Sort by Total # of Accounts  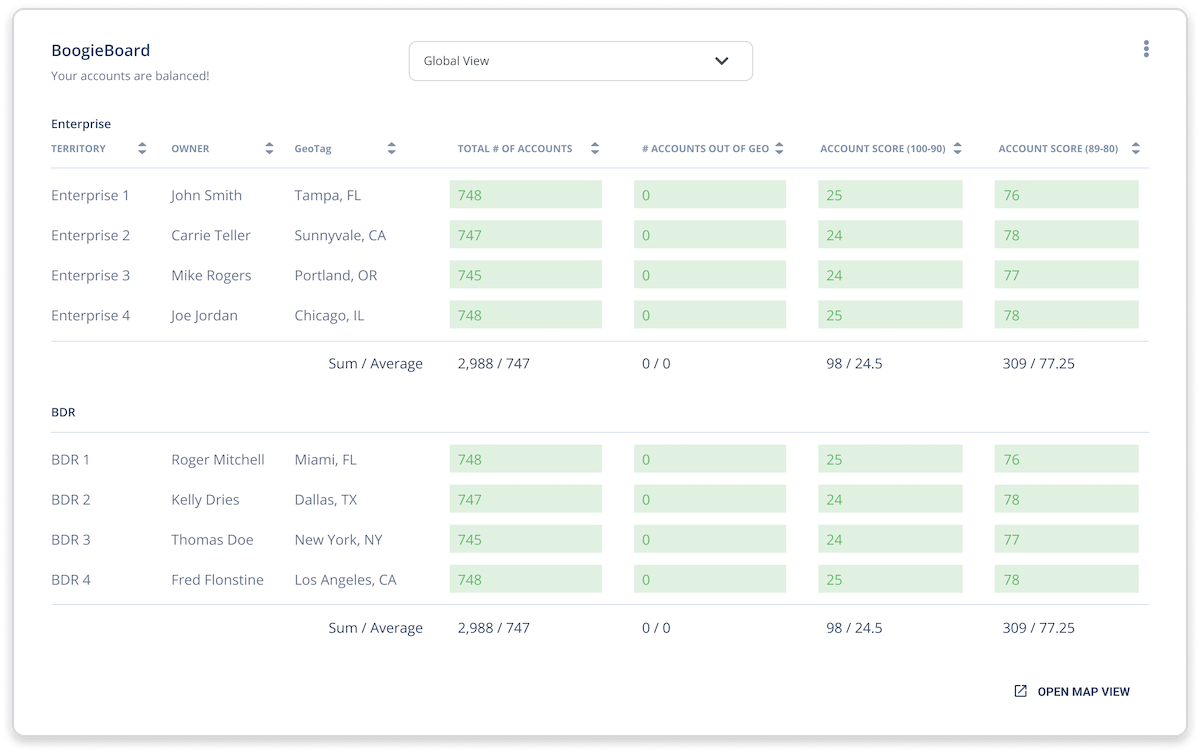(x=595, y=149)
